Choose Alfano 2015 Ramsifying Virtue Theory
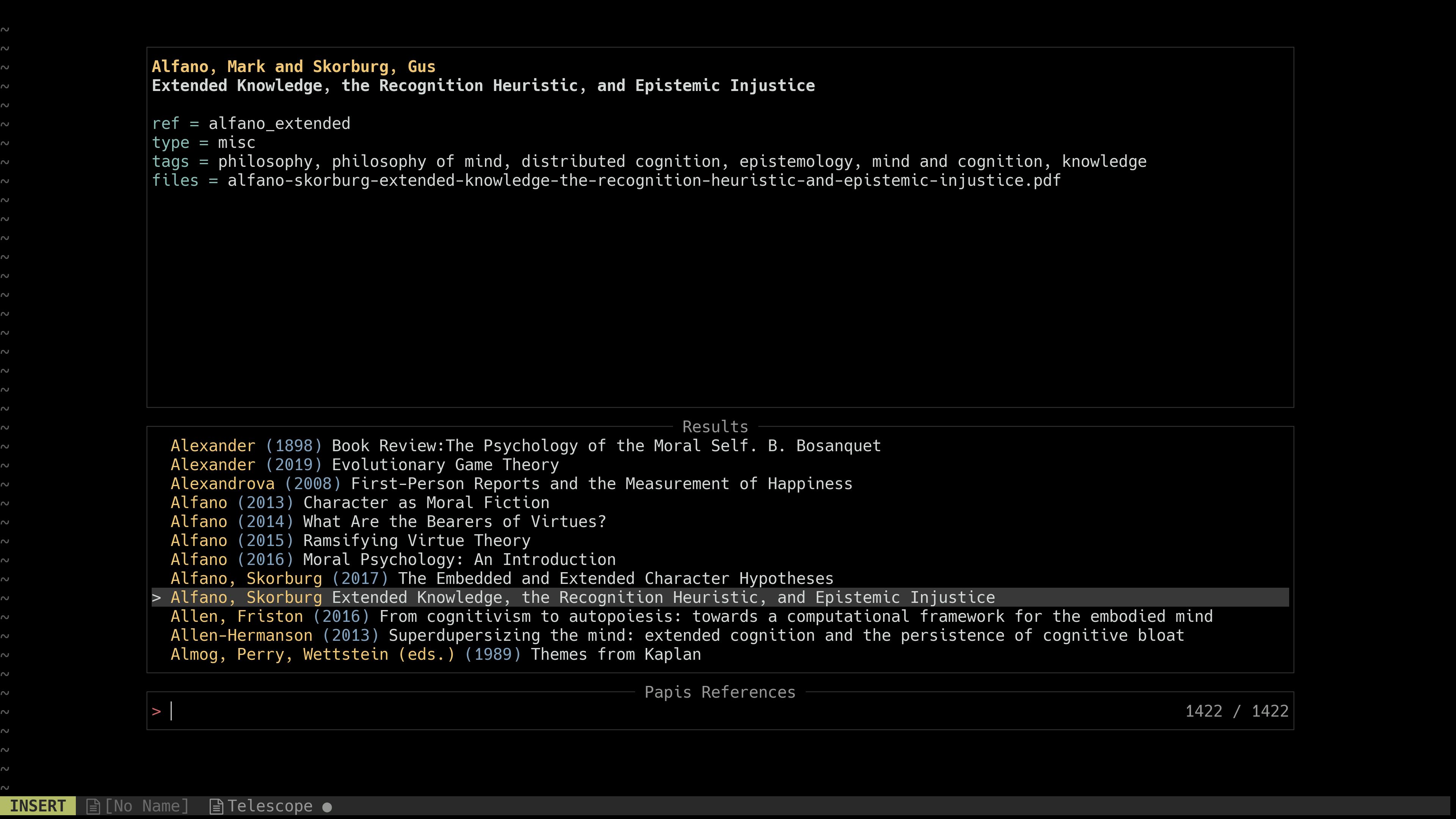 [x=350, y=541]
